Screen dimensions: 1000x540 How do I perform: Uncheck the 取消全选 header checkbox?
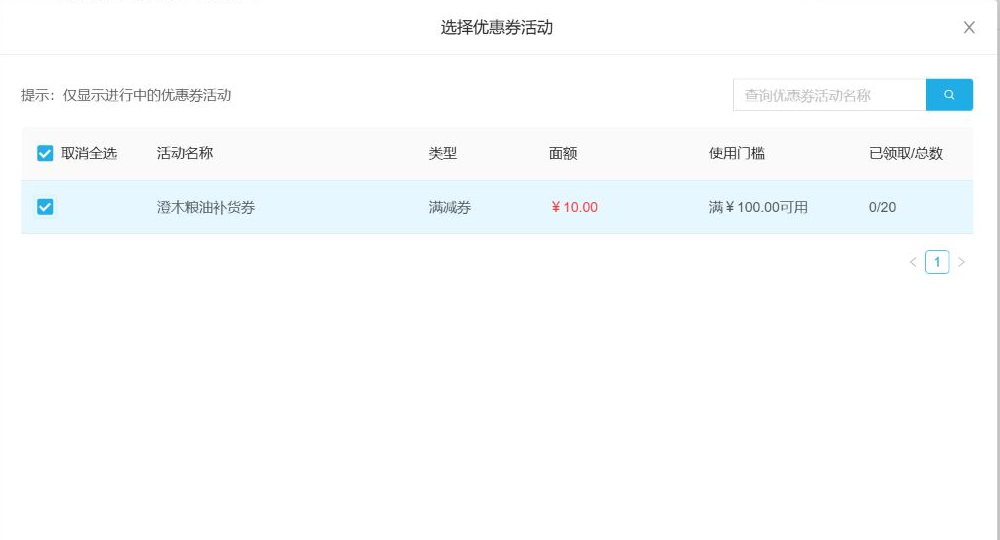pyautogui.click(x=45, y=153)
